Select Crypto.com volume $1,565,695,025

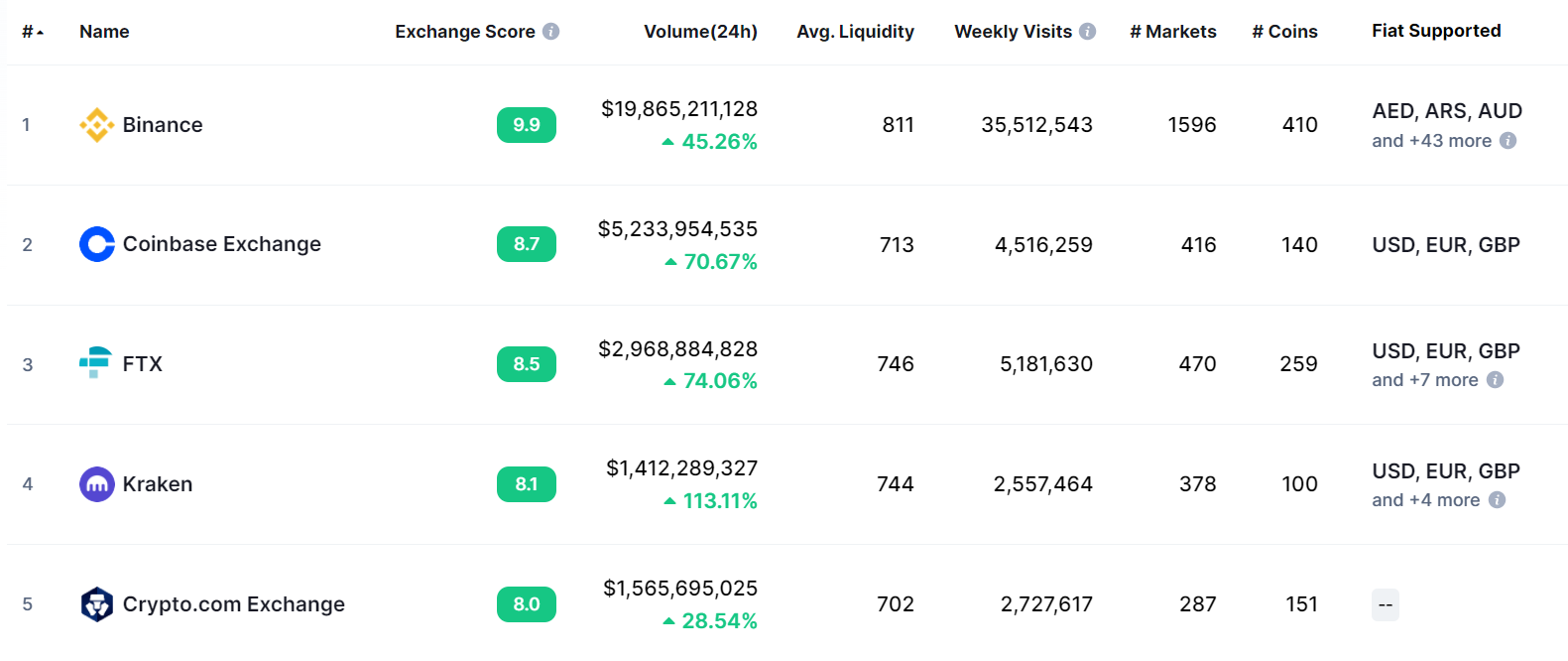[x=680, y=589]
